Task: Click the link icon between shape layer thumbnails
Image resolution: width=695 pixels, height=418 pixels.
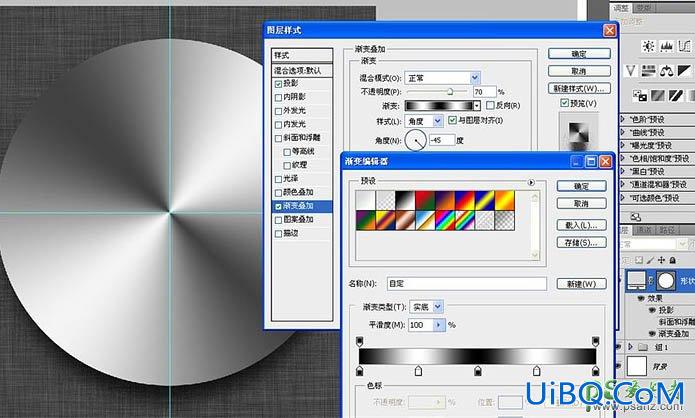Action: coord(651,281)
